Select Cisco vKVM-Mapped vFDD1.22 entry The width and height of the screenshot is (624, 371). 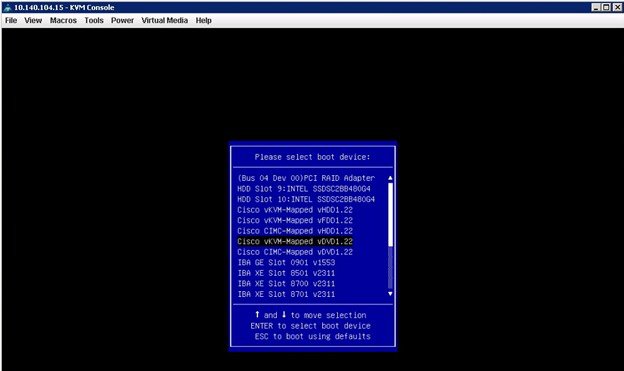[295, 220]
